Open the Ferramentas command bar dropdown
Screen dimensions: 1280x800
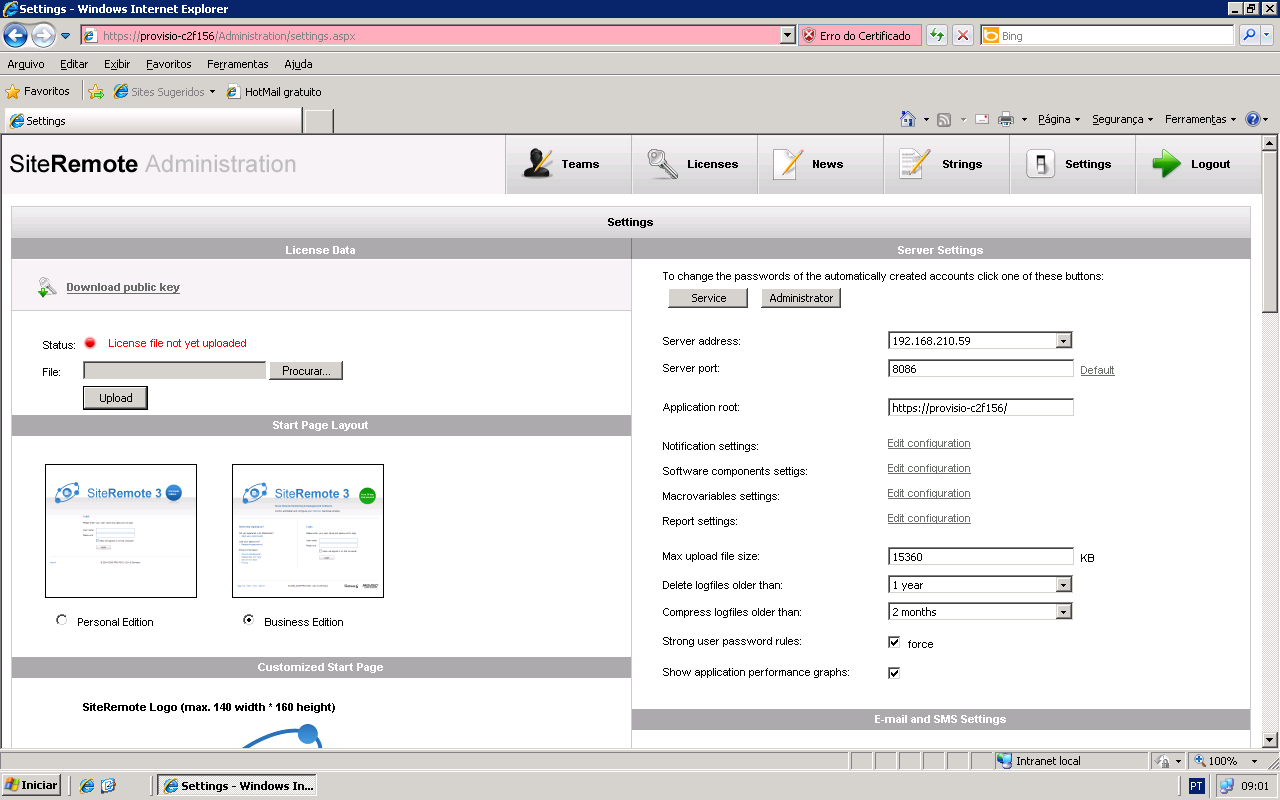(x=1200, y=119)
